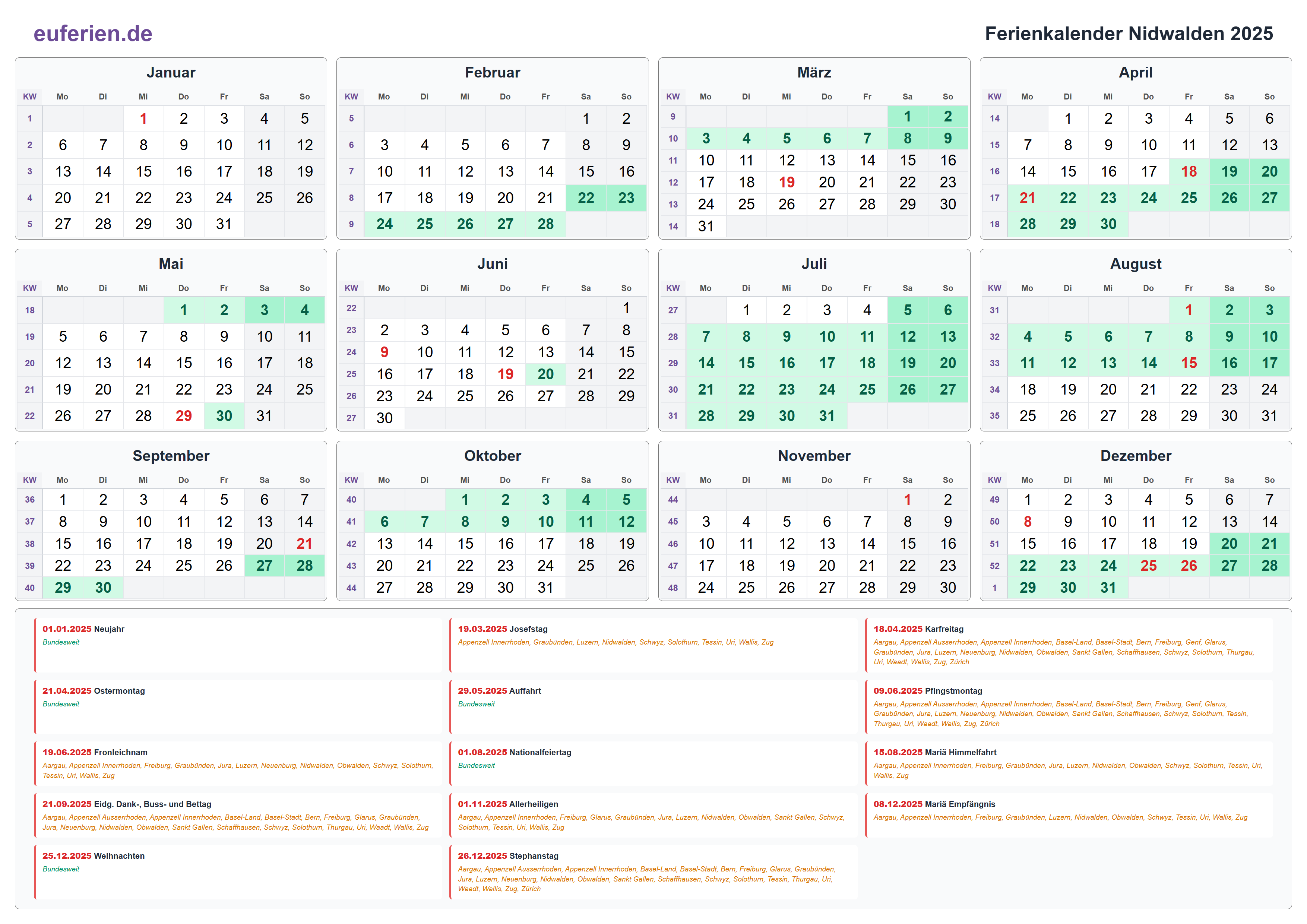1307x924 pixels.
Task: Click April 30 vacation day
Action: click(1108, 224)
